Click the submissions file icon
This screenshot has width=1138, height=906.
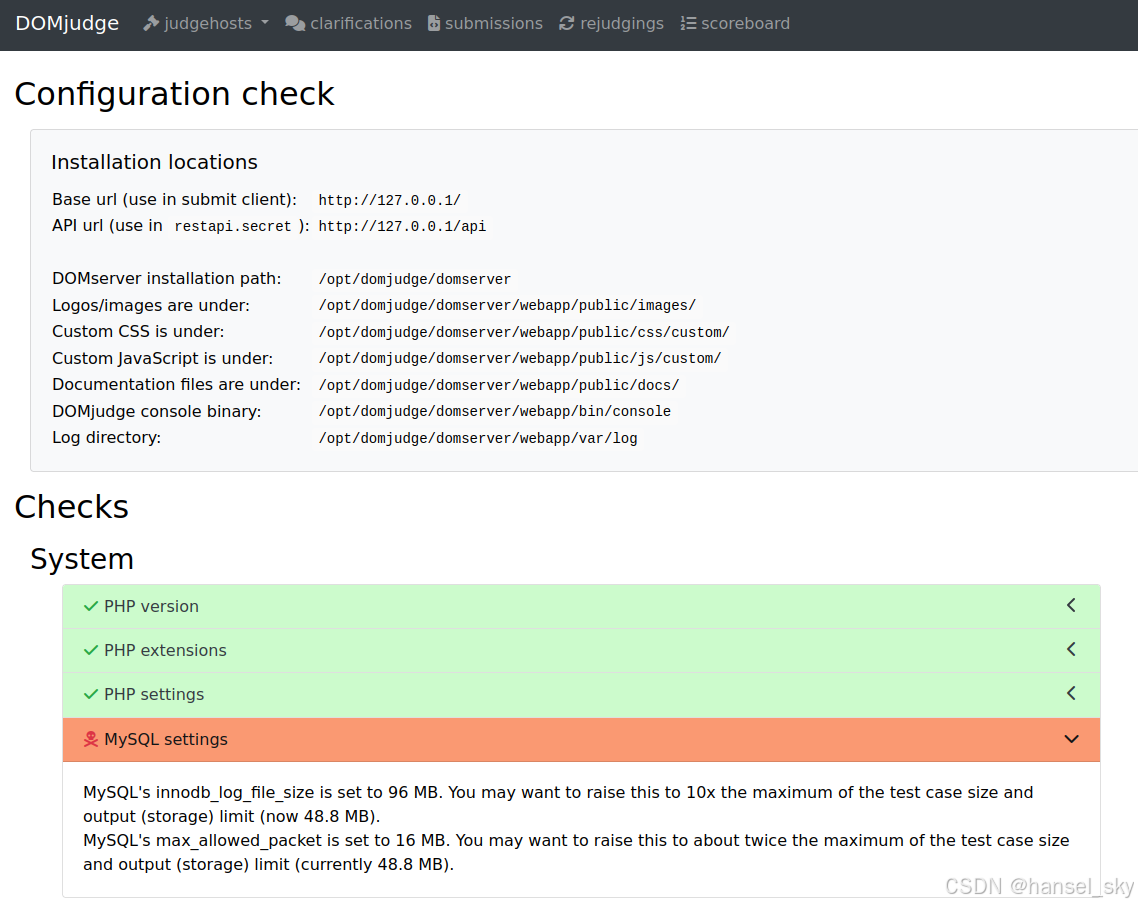coord(434,23)
